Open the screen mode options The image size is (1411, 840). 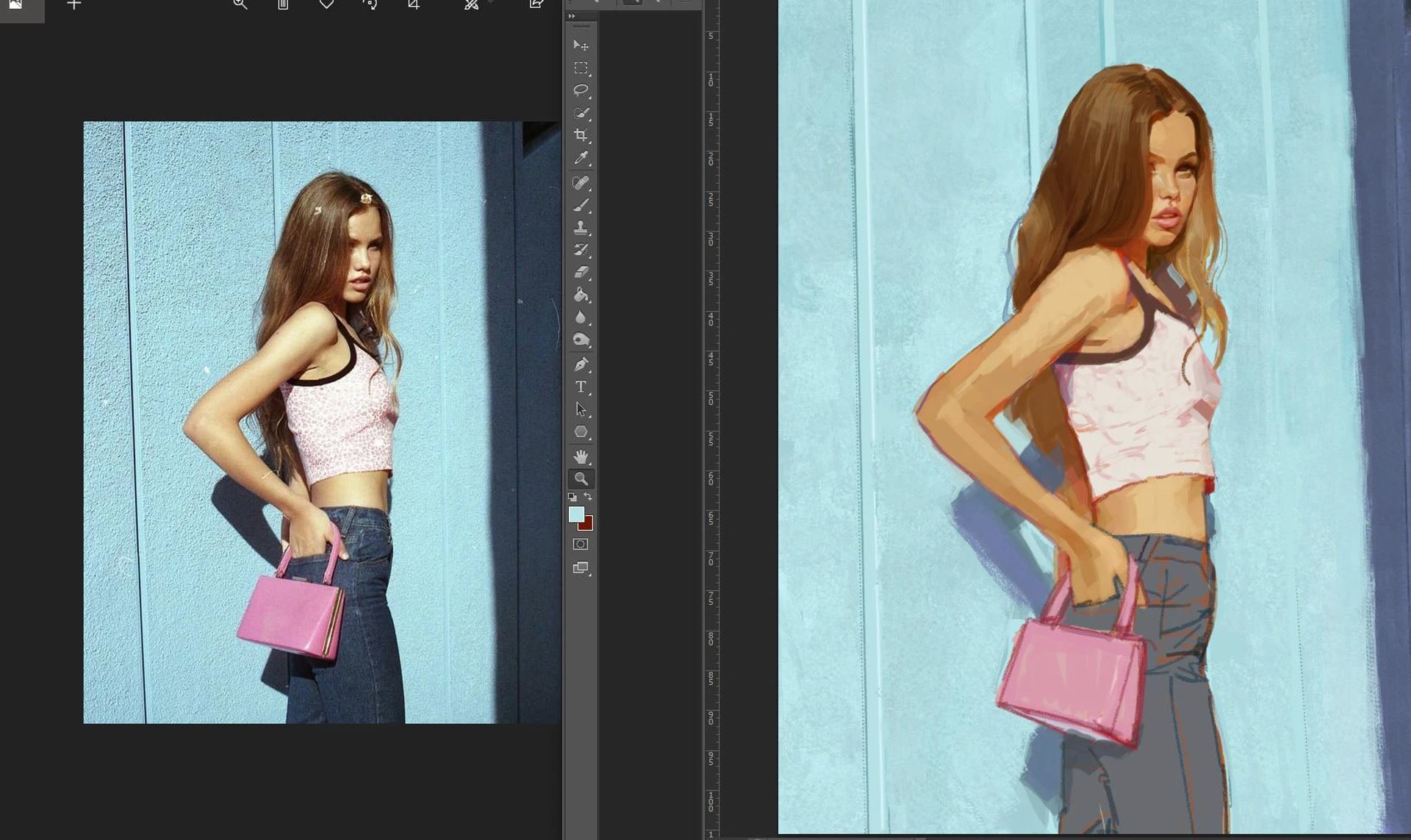pyautogui.click(x=580, y=567)
